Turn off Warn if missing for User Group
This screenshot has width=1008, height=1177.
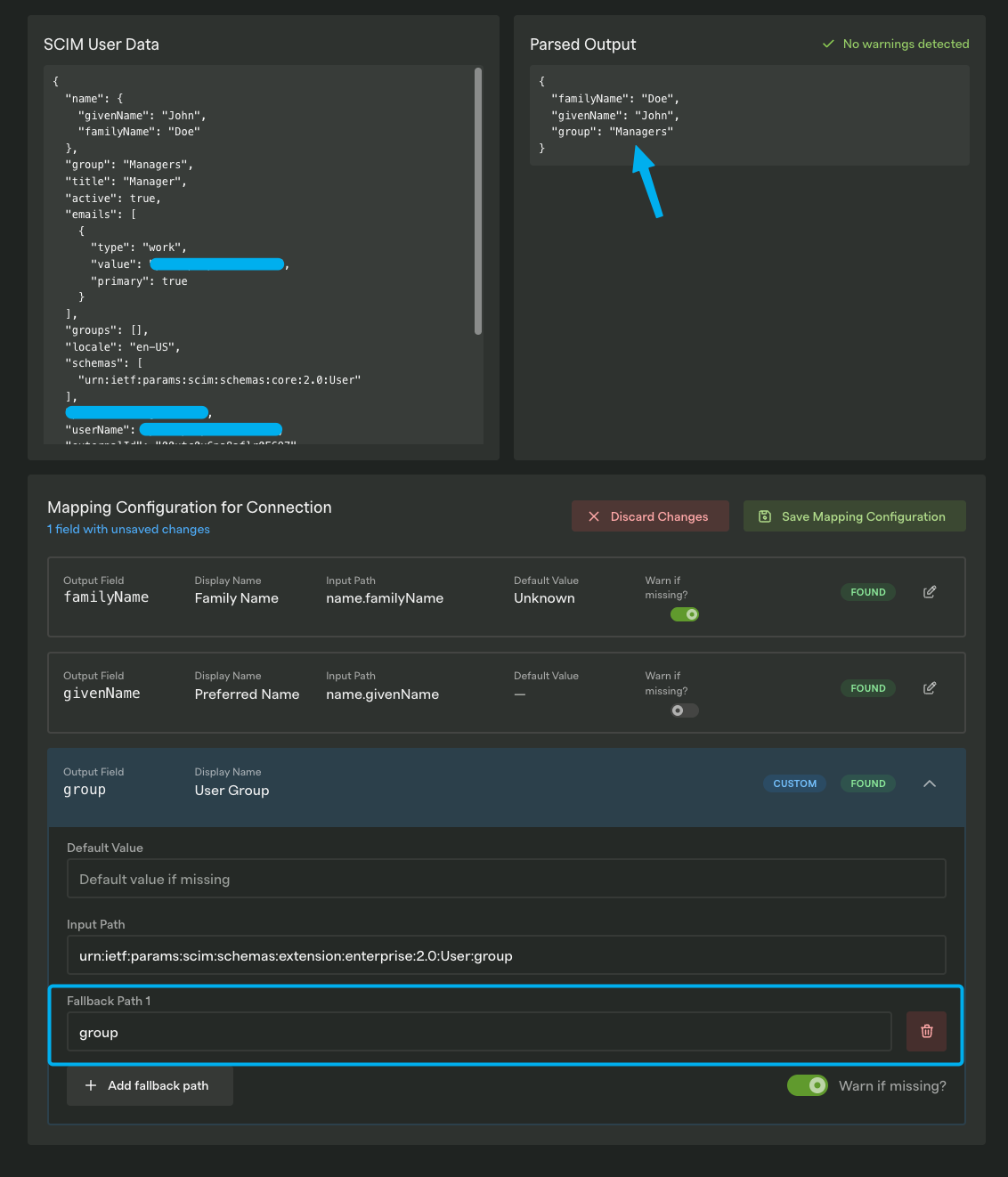pos(807,1085)
